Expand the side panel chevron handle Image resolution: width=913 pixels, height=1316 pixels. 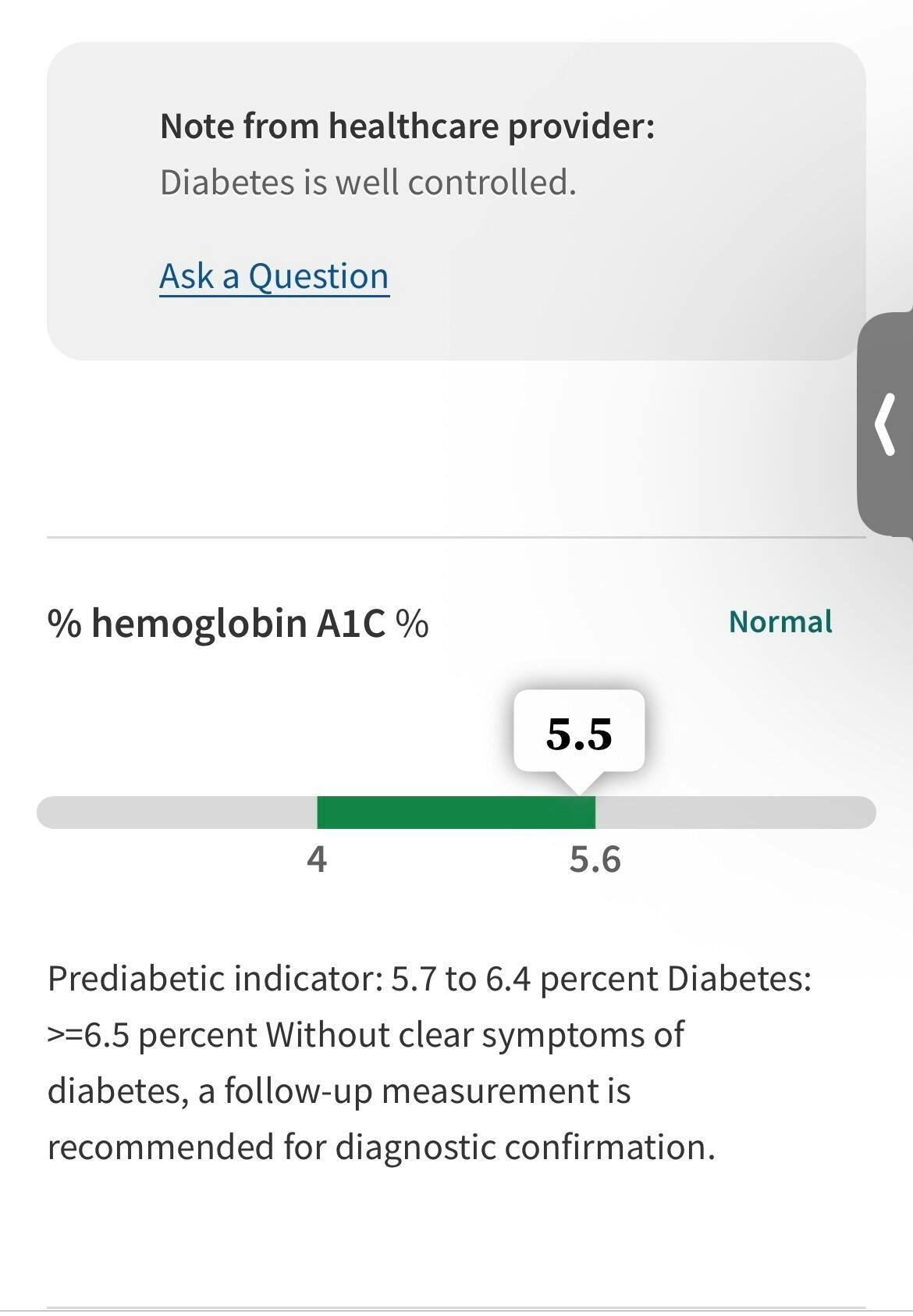coord(886,424)
